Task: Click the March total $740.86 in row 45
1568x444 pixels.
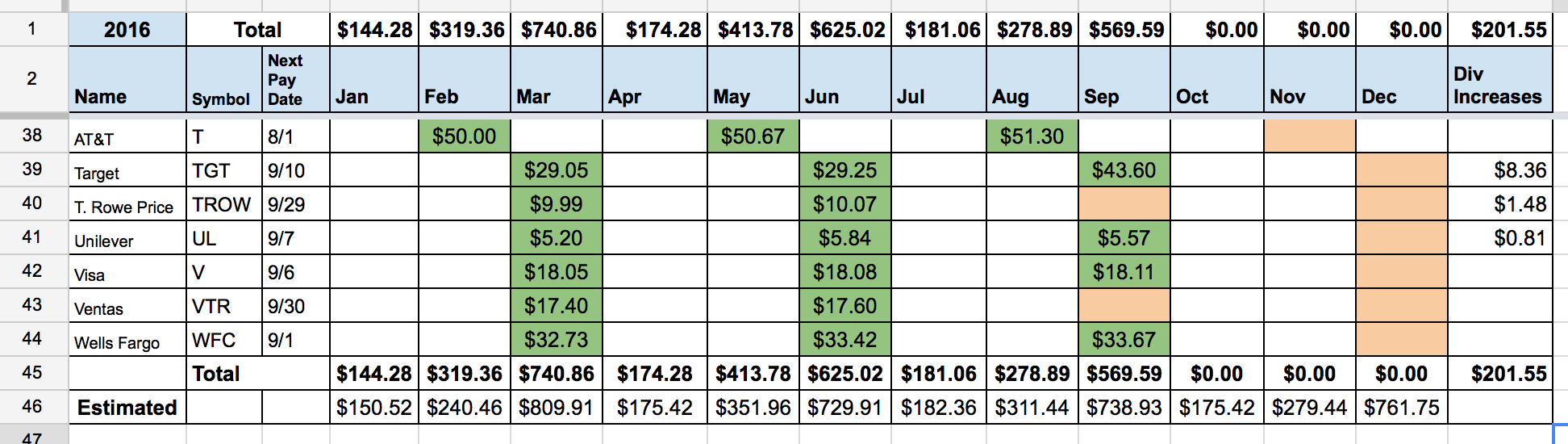Action: [x=556, y=374]
